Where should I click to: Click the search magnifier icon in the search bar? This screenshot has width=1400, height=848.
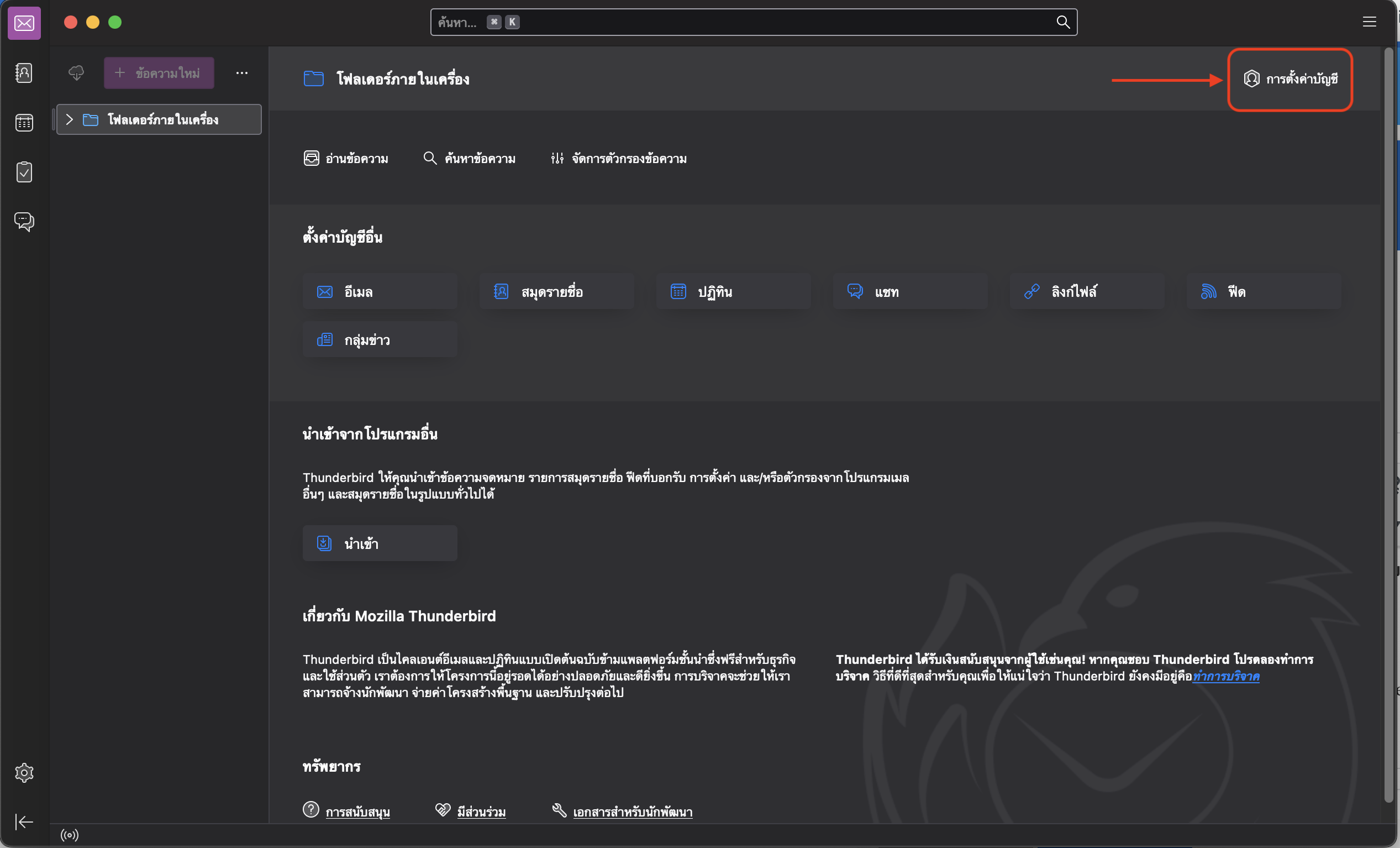(1063, 22)
